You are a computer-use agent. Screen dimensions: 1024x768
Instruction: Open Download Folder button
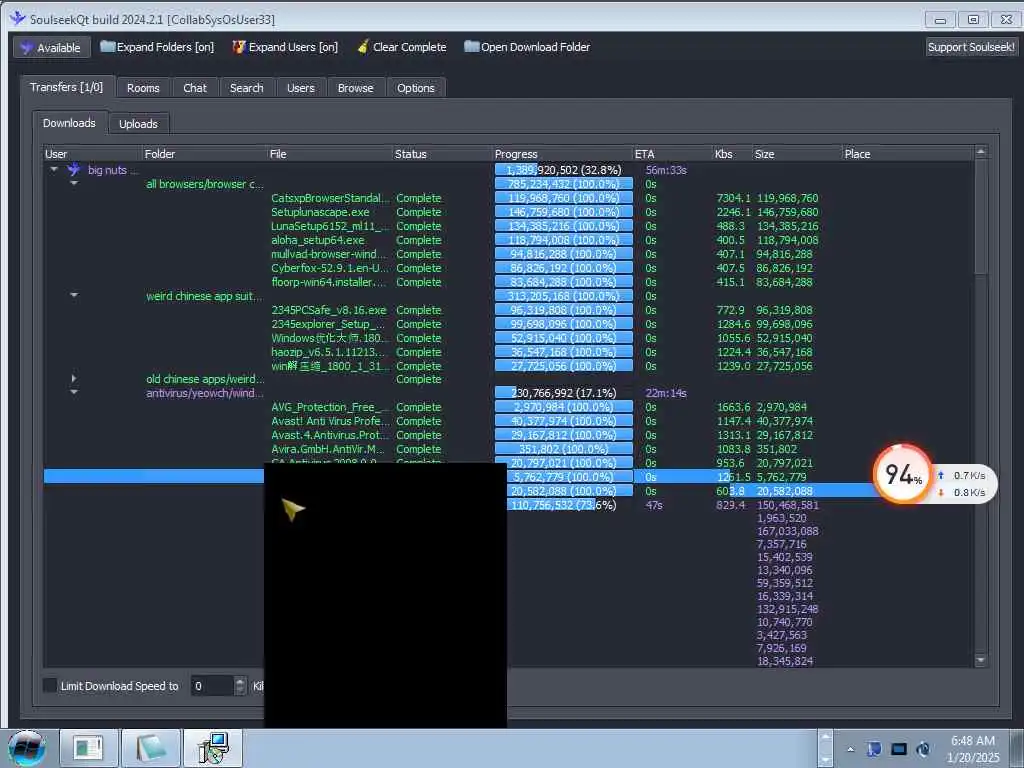coord(527,47)
